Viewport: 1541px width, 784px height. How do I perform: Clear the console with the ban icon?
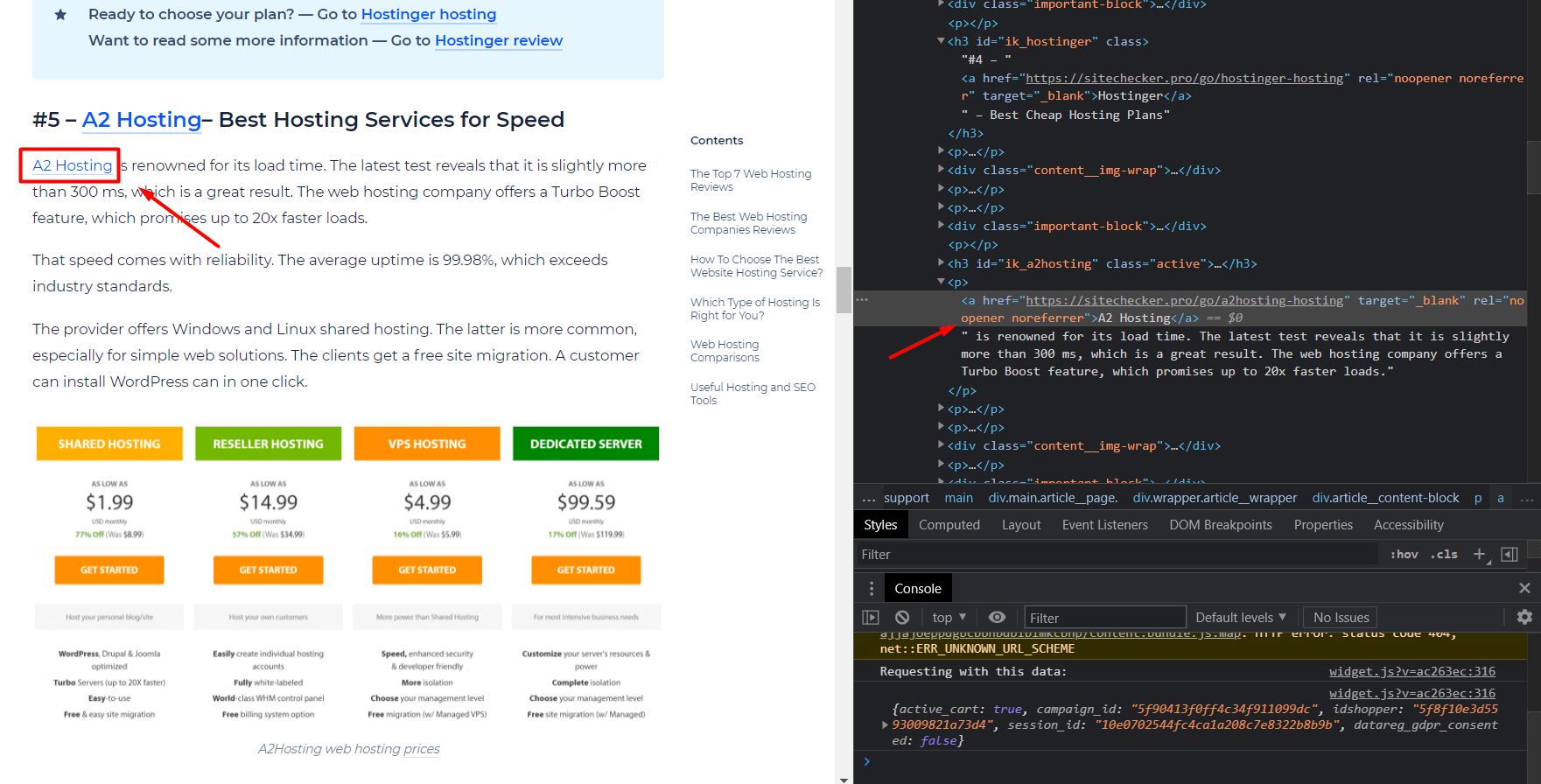pyautogui.click(x=902, y=617)
